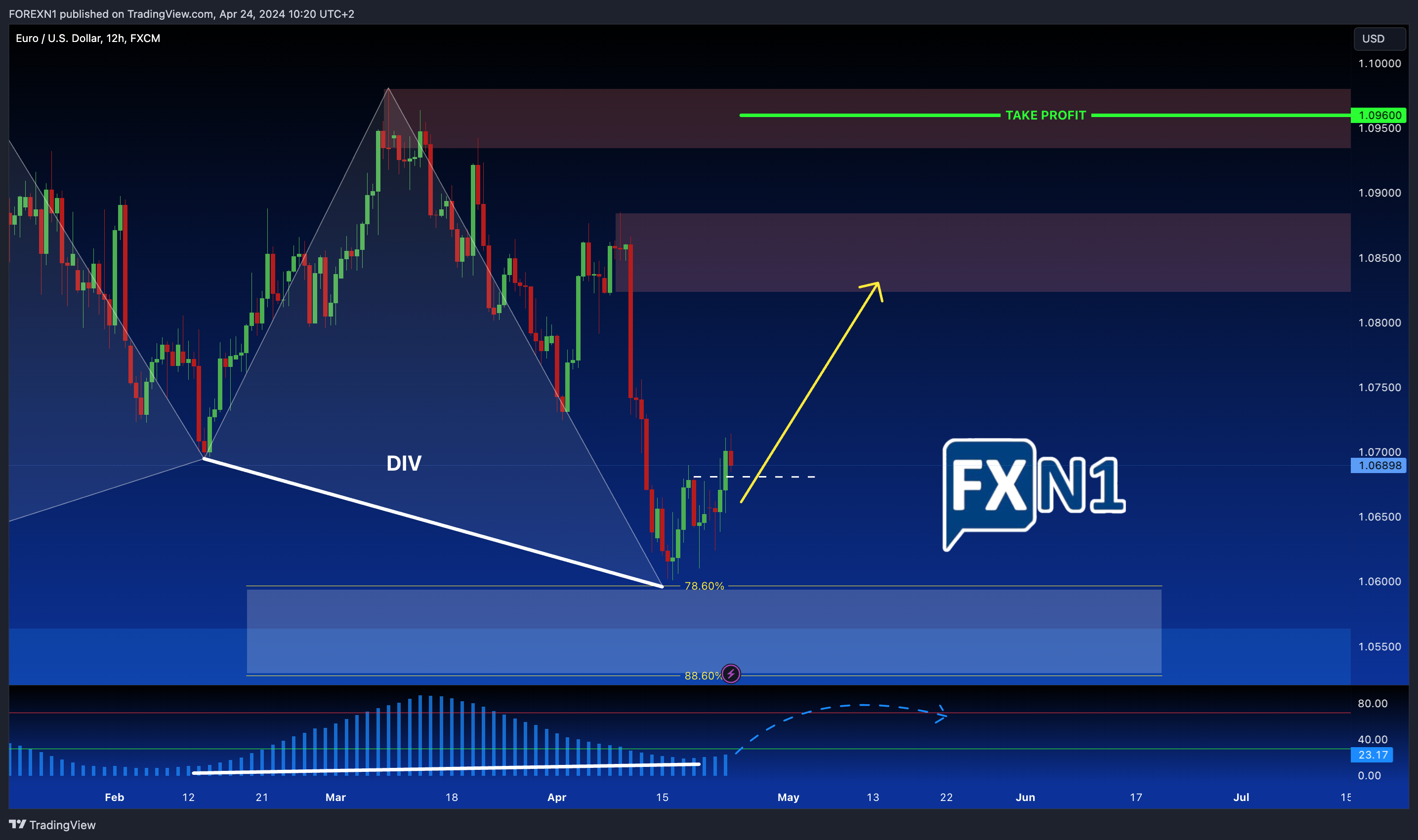
Task: Click the indicator value label 23.17
Action: pyautogui.click(x=1372, y=755)
